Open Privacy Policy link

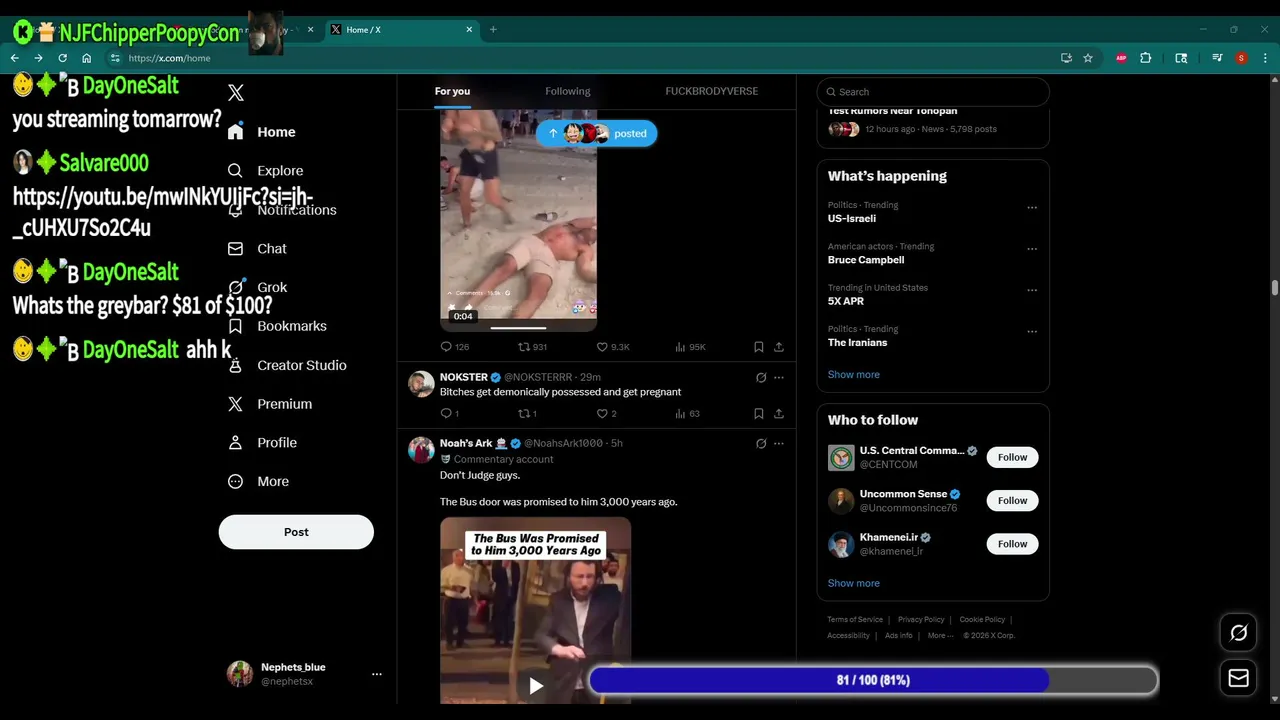(921, 620)
